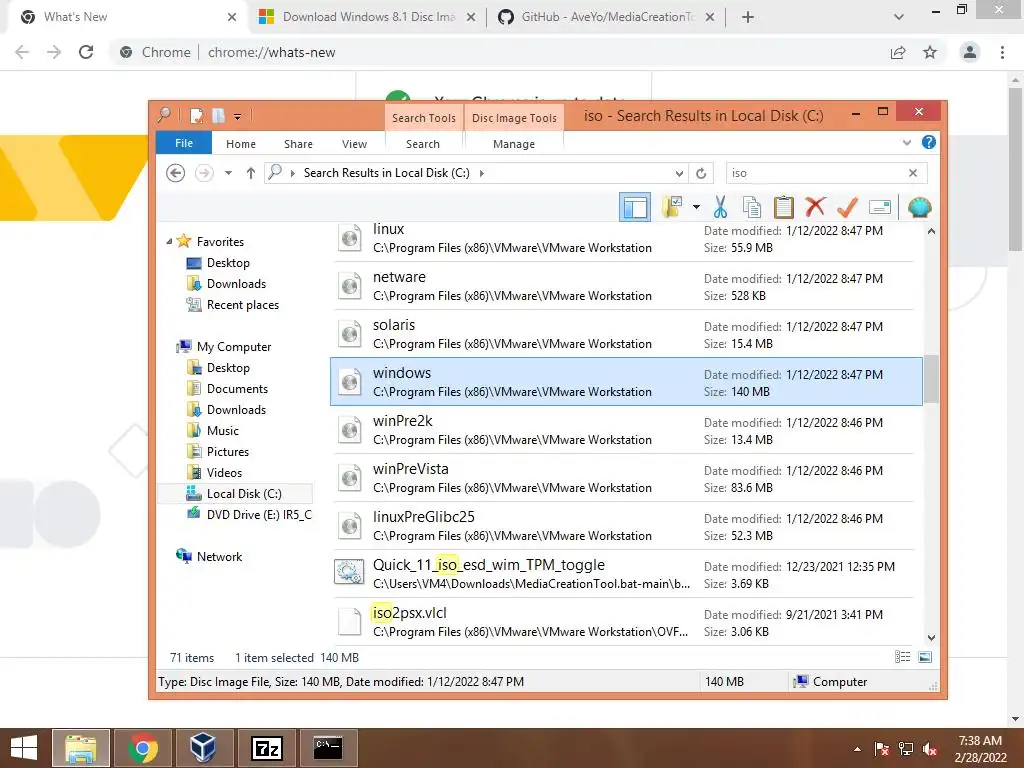The height and width of the screenshot is (768, 1024).
Task: Select Pictures in navigation pane
Action: tap(227, 451)
